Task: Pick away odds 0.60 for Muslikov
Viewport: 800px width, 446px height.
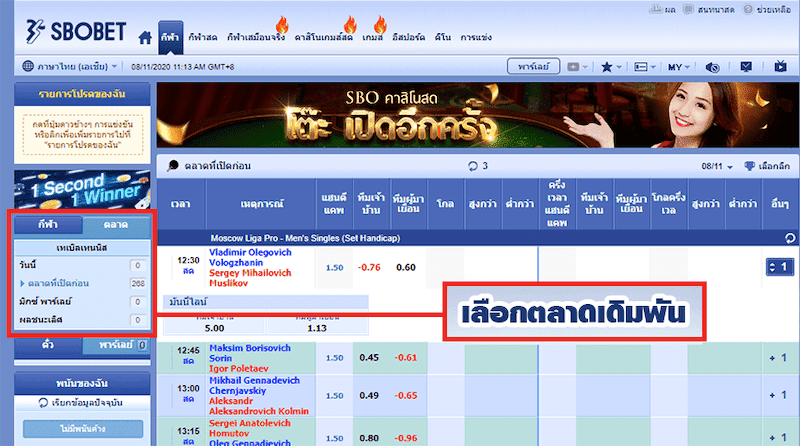Action: click(x=406, y=267)
